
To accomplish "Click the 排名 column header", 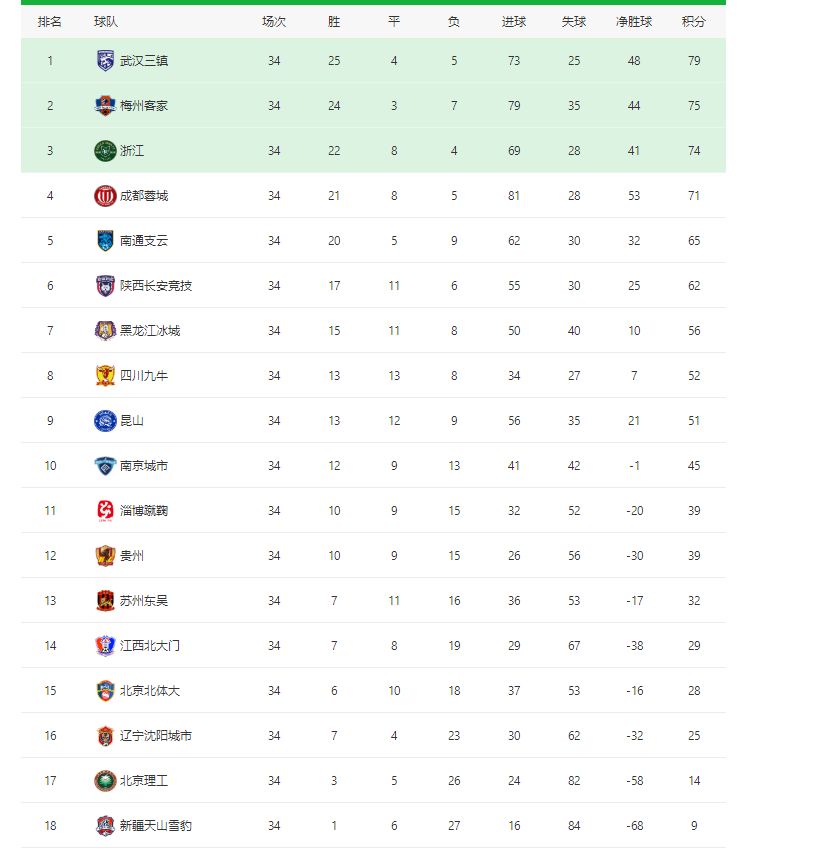I will point(49,22).
